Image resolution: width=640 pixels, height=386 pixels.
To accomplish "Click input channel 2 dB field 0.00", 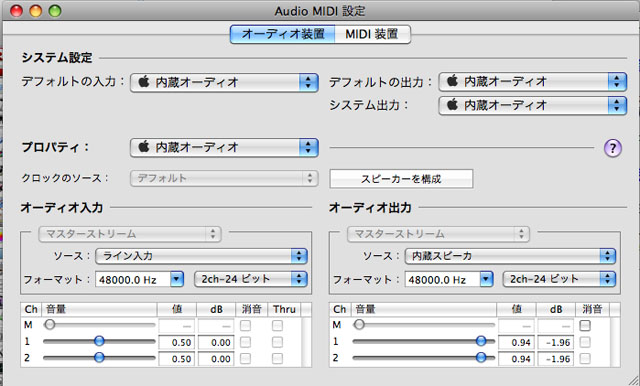I will pyautogui.click(x=216, y=359).
